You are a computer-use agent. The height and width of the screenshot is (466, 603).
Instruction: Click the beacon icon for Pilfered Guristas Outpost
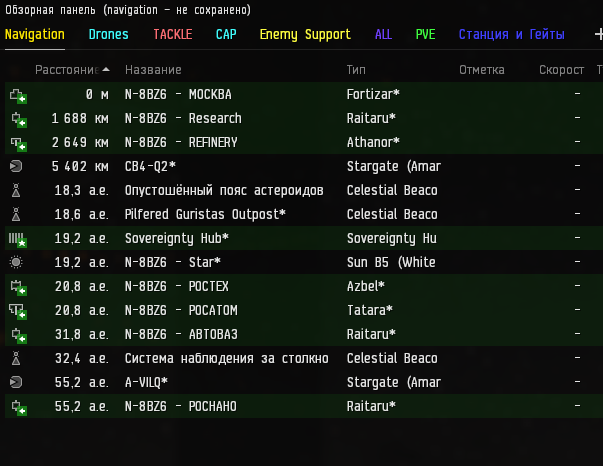(x=16, y=214)
